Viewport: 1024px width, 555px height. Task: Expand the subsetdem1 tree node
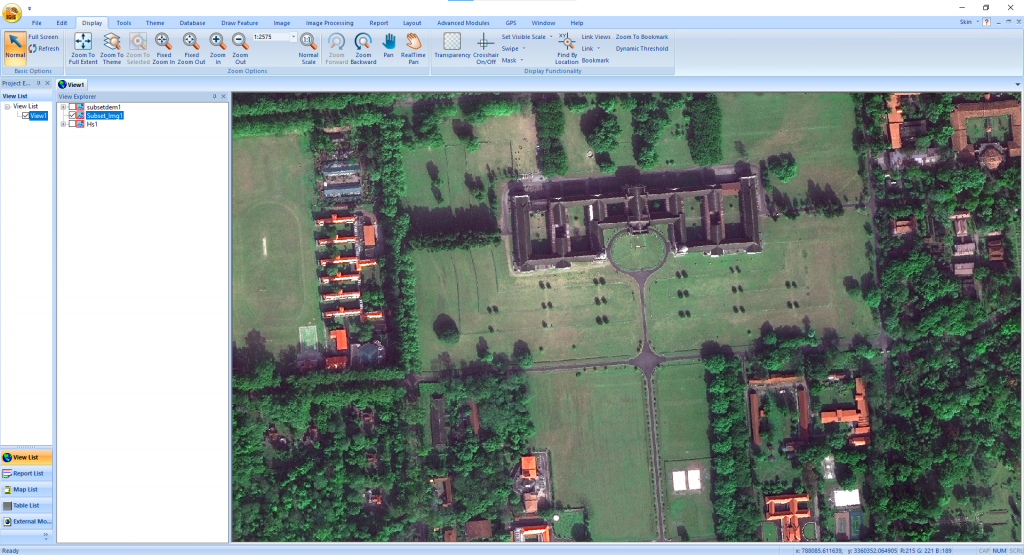coord(63,107)
